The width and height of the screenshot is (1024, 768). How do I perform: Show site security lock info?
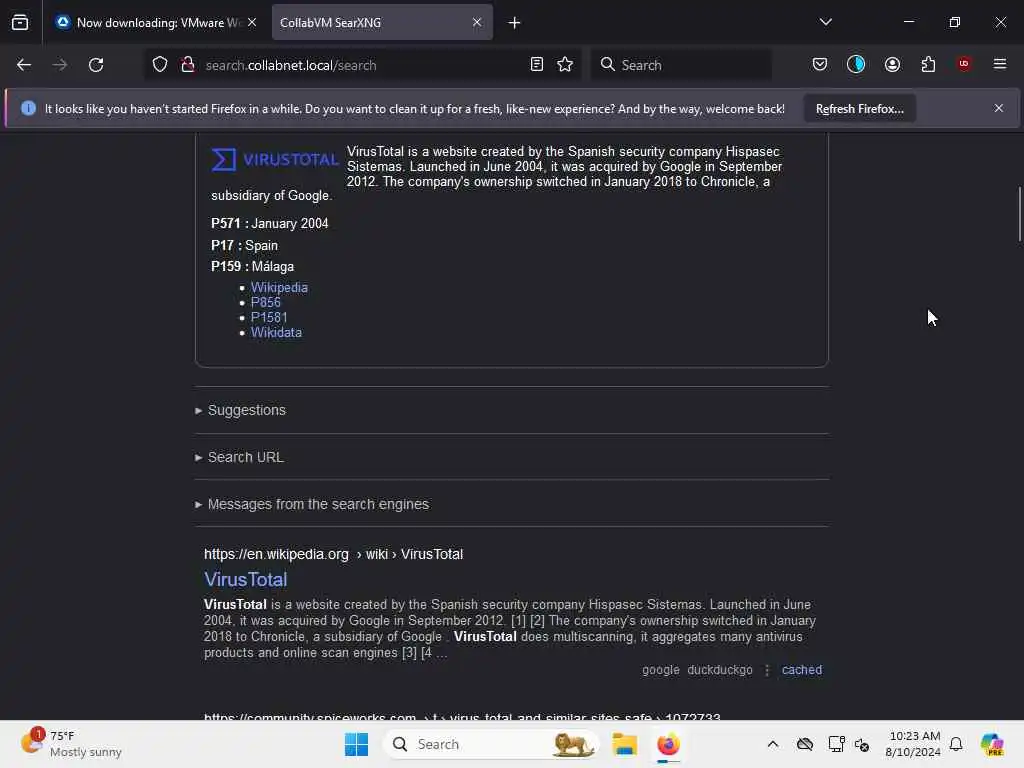point(188,65)
